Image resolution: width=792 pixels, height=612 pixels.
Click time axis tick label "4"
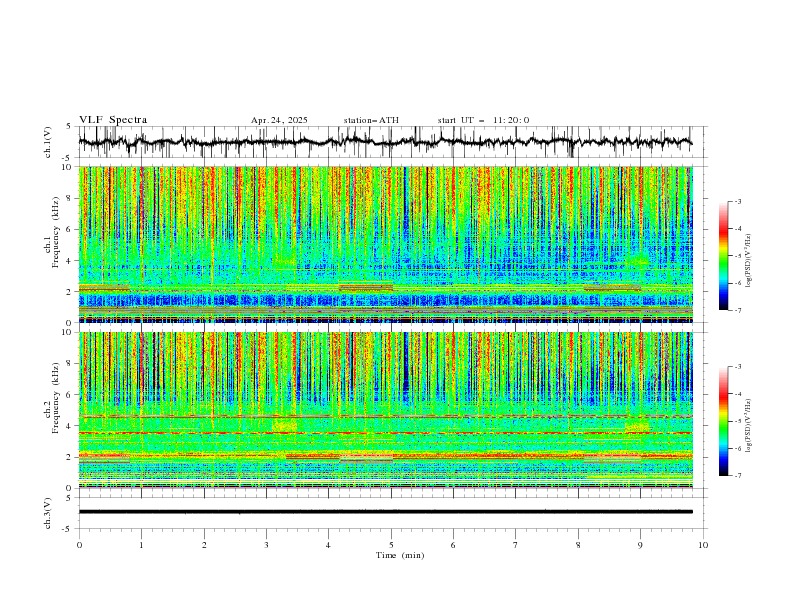click(x=328, y=545)
